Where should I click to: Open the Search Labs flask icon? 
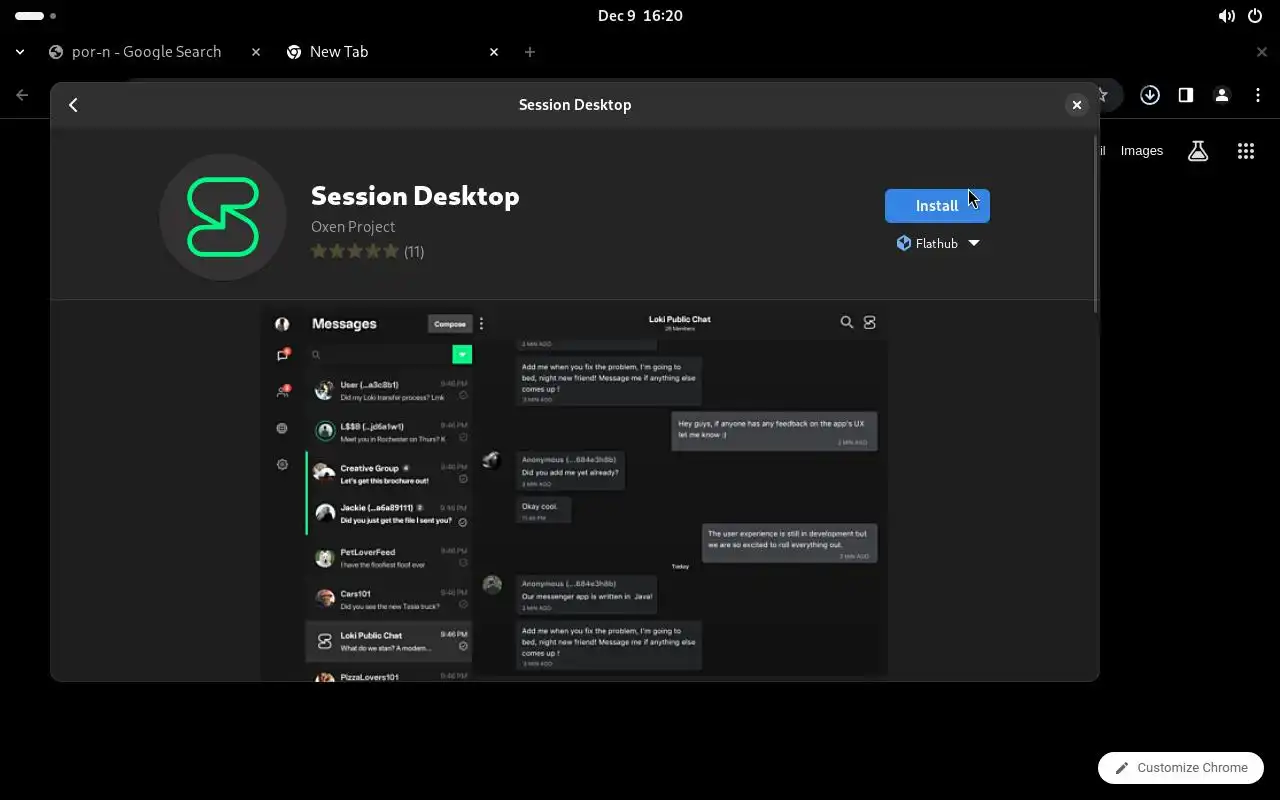pos(1198,151)
